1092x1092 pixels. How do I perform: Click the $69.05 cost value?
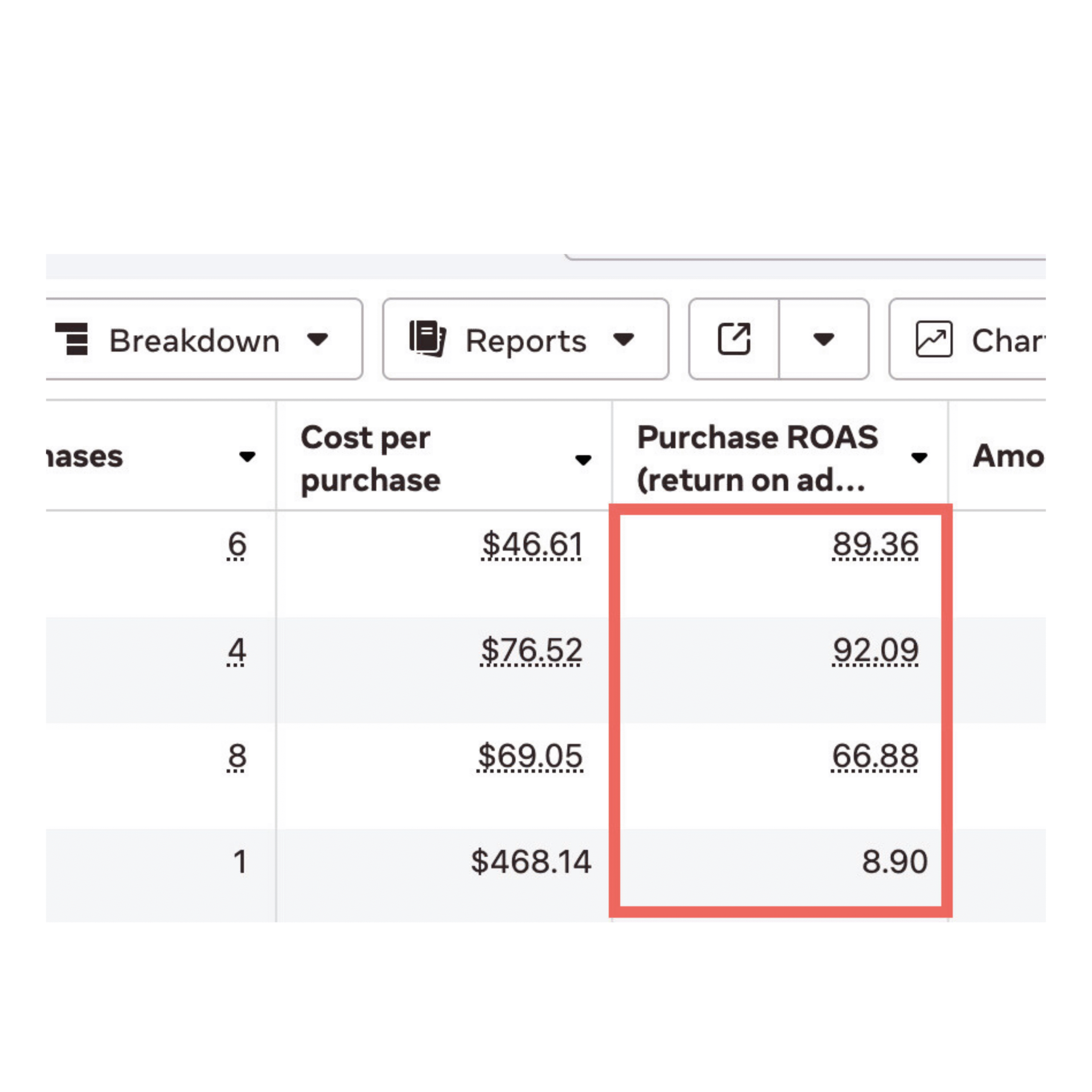[530, 756]
